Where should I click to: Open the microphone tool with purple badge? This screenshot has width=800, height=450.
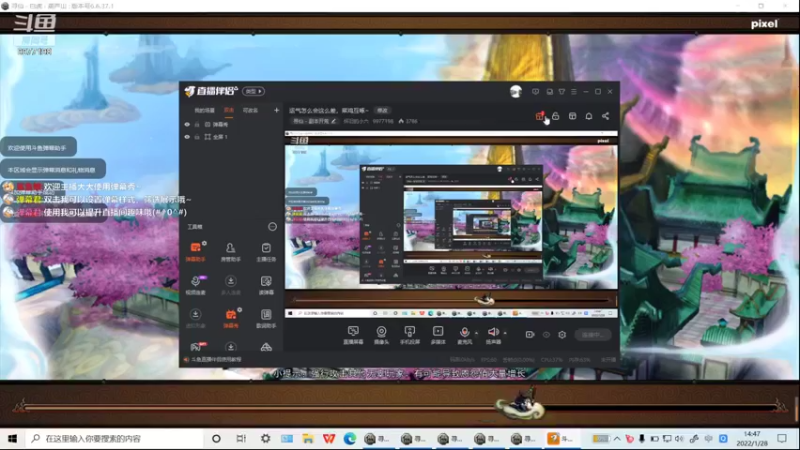(x=195, y=285)
